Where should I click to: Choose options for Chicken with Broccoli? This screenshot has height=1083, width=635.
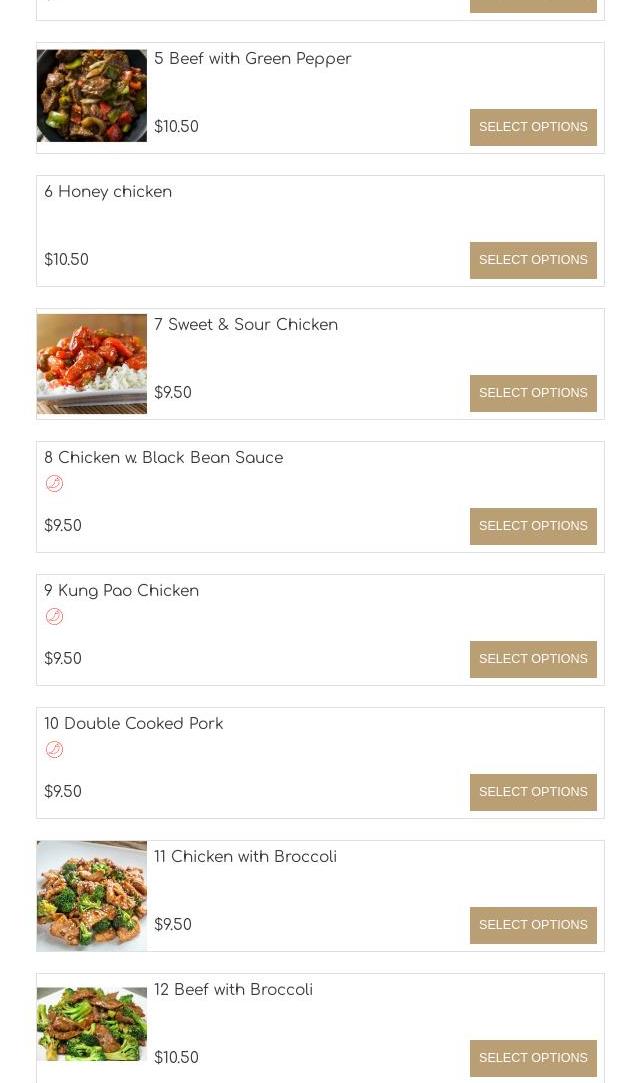point(533,925)
